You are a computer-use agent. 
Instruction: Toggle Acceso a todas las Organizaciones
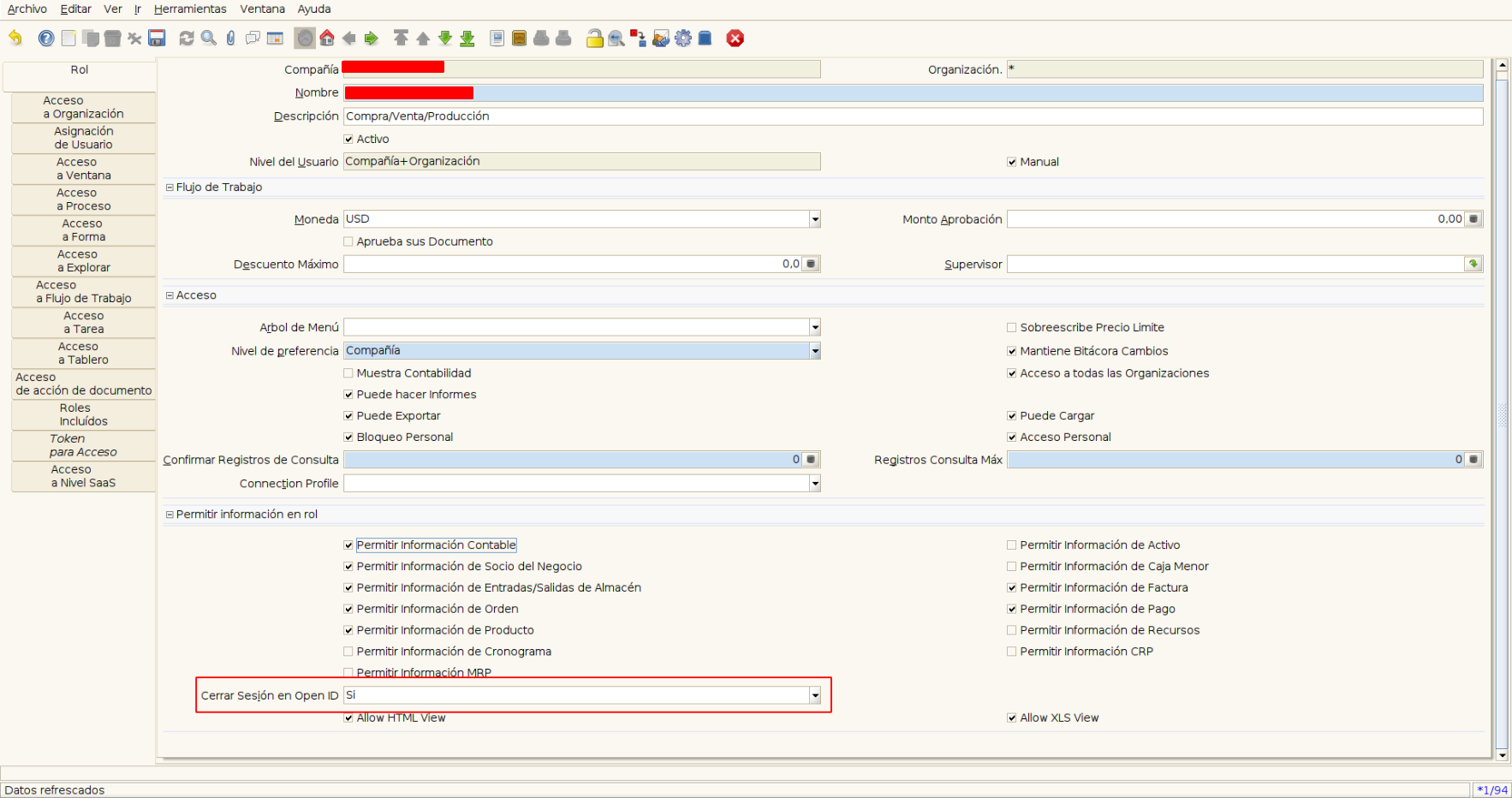coord(1012,373)
